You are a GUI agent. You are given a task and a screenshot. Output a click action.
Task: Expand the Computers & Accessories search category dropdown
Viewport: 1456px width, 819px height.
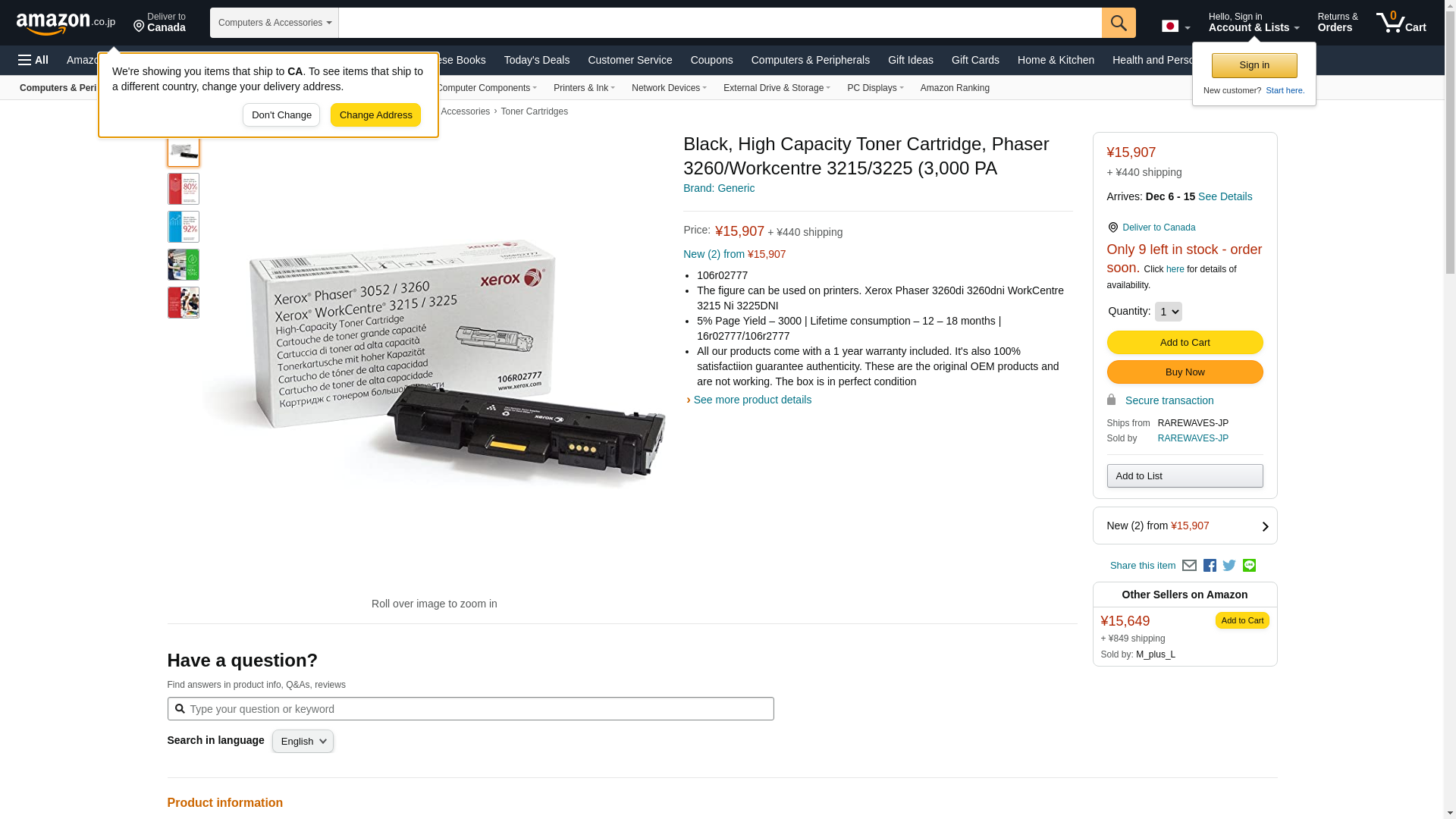click(x=275, y=23)
